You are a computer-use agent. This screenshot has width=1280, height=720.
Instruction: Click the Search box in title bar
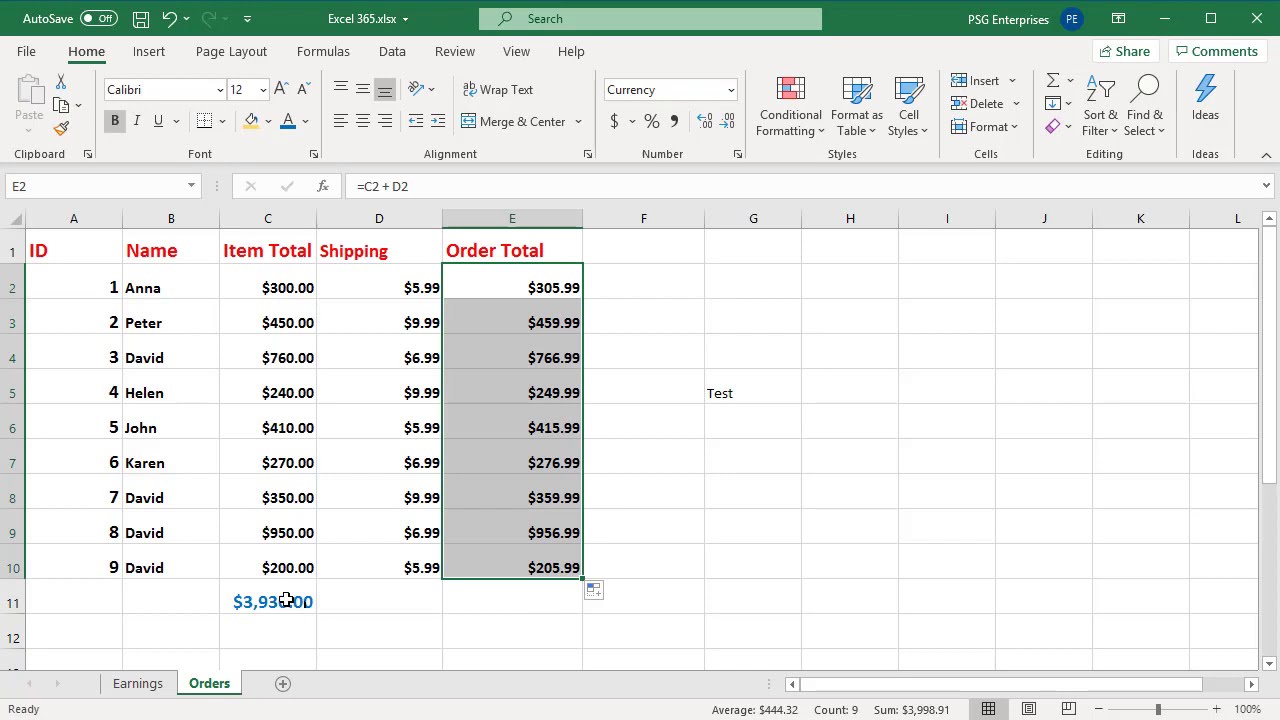coord(650,18)
